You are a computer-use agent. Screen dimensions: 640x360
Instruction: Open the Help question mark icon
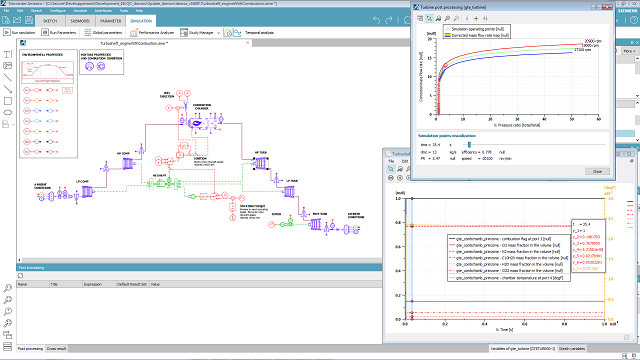[634, 20]
